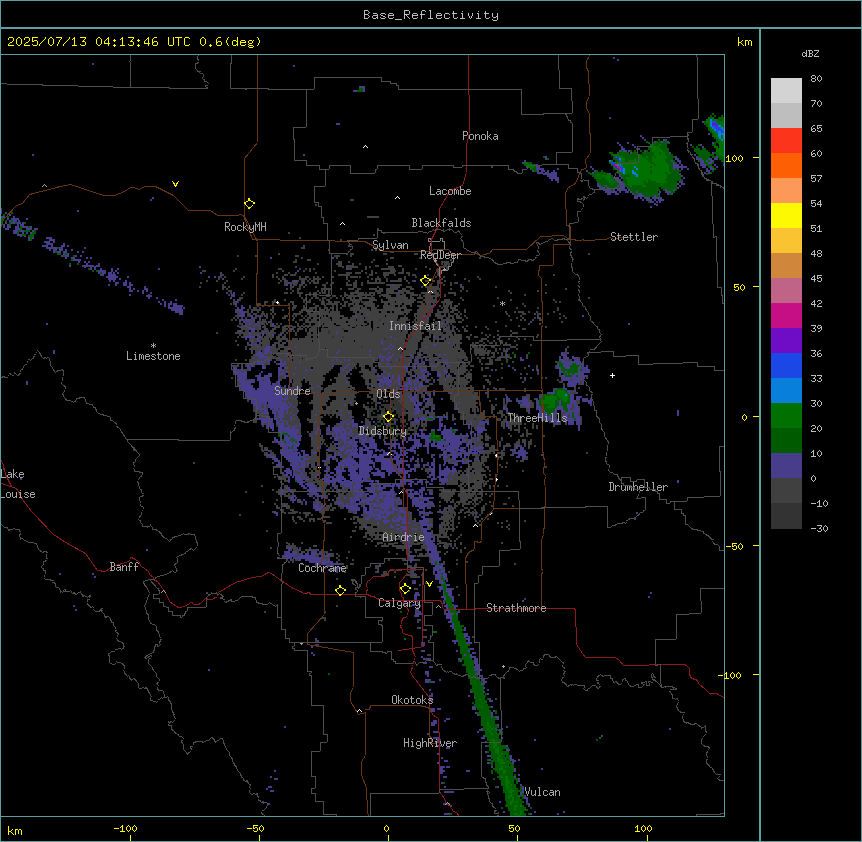862x842 pixels.
Task: Click the -30 value at legend bottom
Action: coord(819,529)
